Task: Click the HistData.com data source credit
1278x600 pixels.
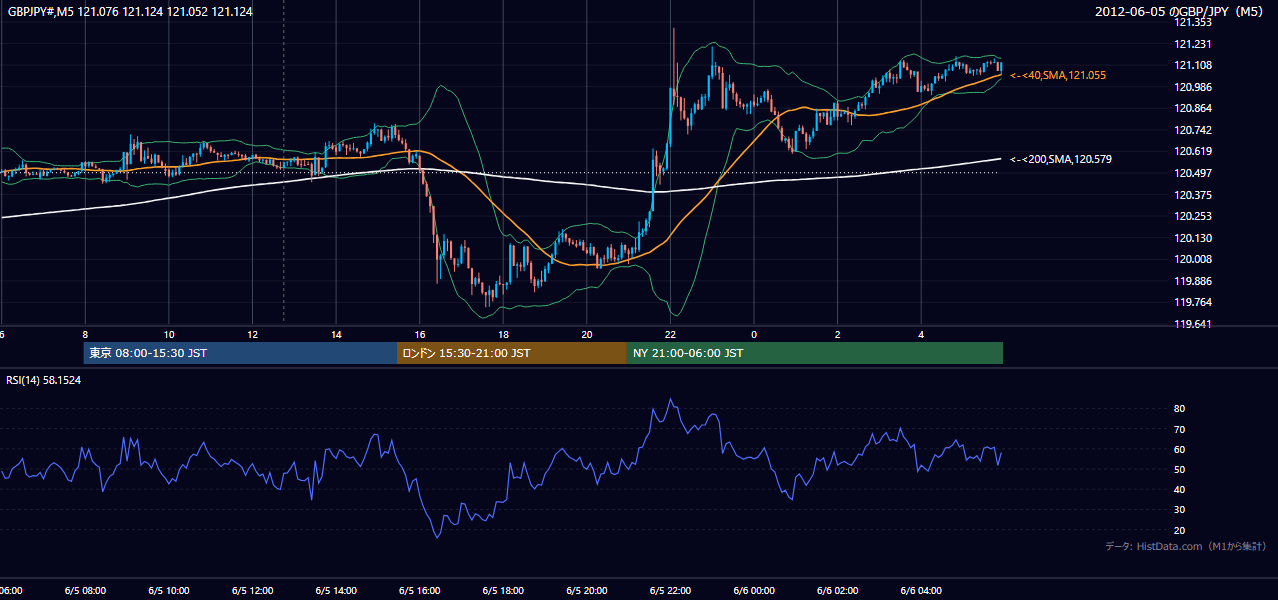Action: (x=1186, y=546)
